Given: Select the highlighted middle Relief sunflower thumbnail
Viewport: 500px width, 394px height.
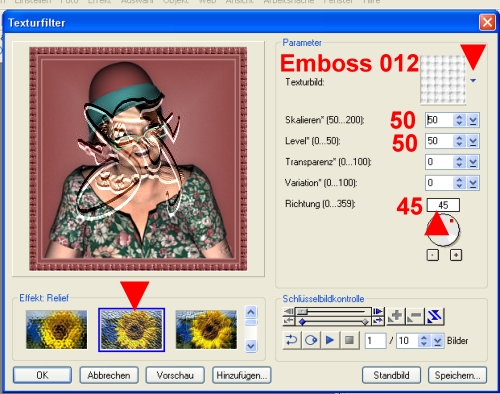Looking at the screenshot, I should [x=131, y=330].
